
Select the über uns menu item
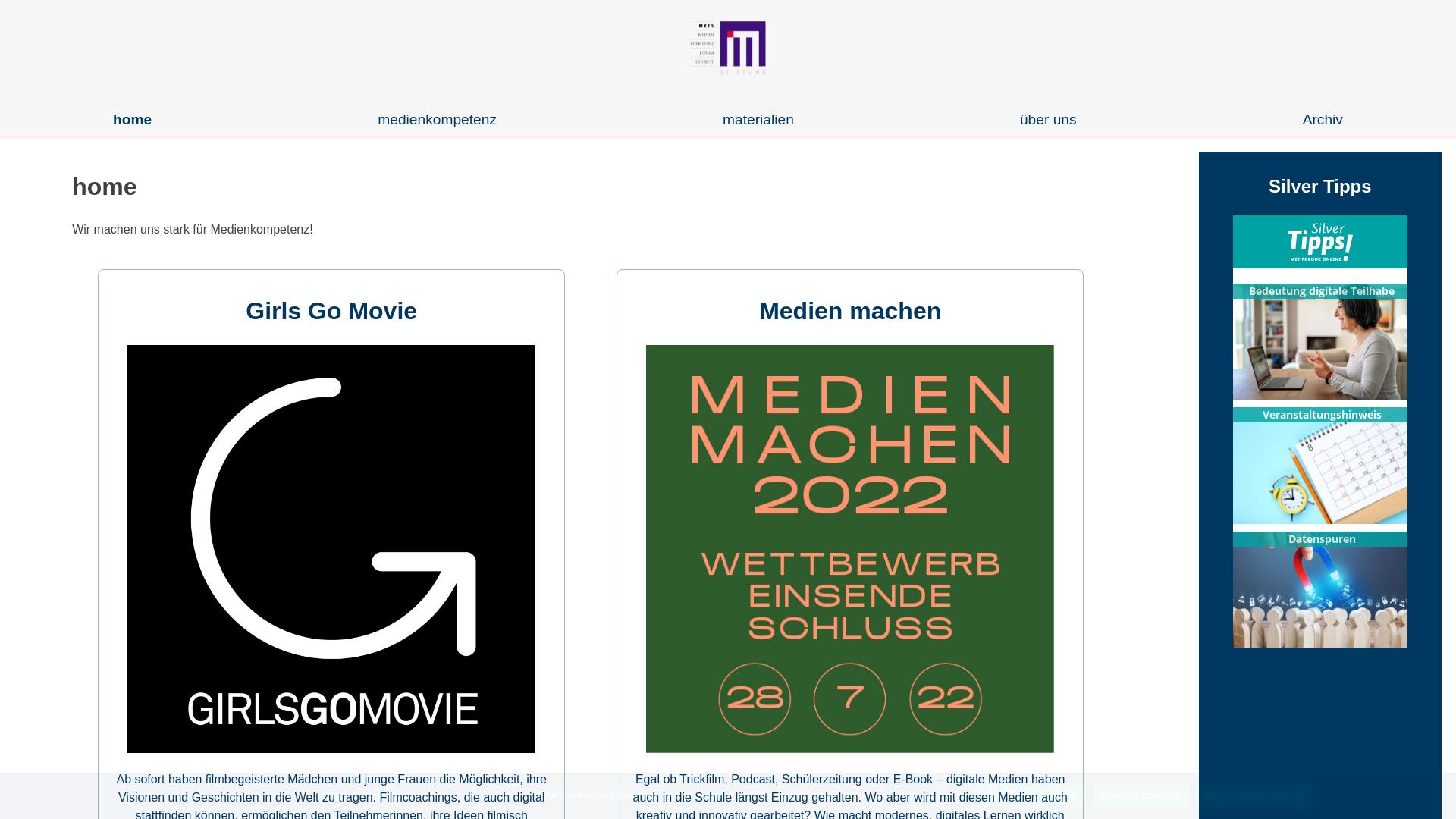[x=1048, y=120]
